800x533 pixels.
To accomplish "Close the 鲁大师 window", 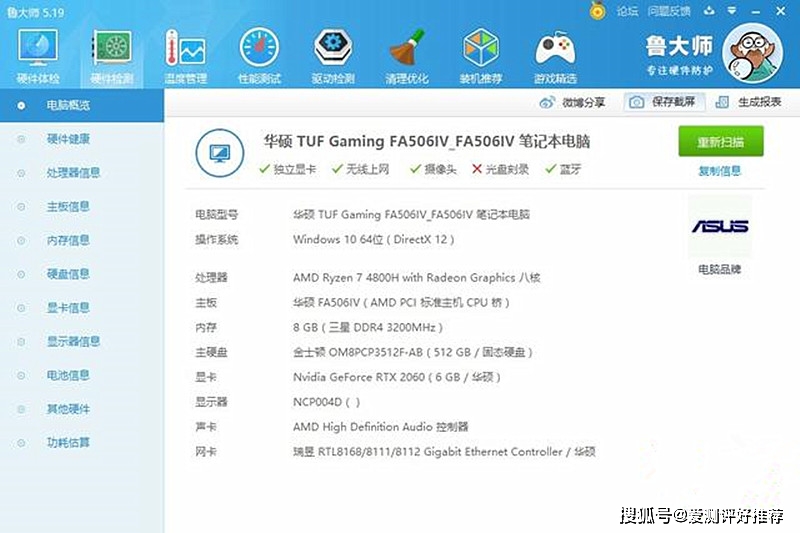I will [781, 11].
